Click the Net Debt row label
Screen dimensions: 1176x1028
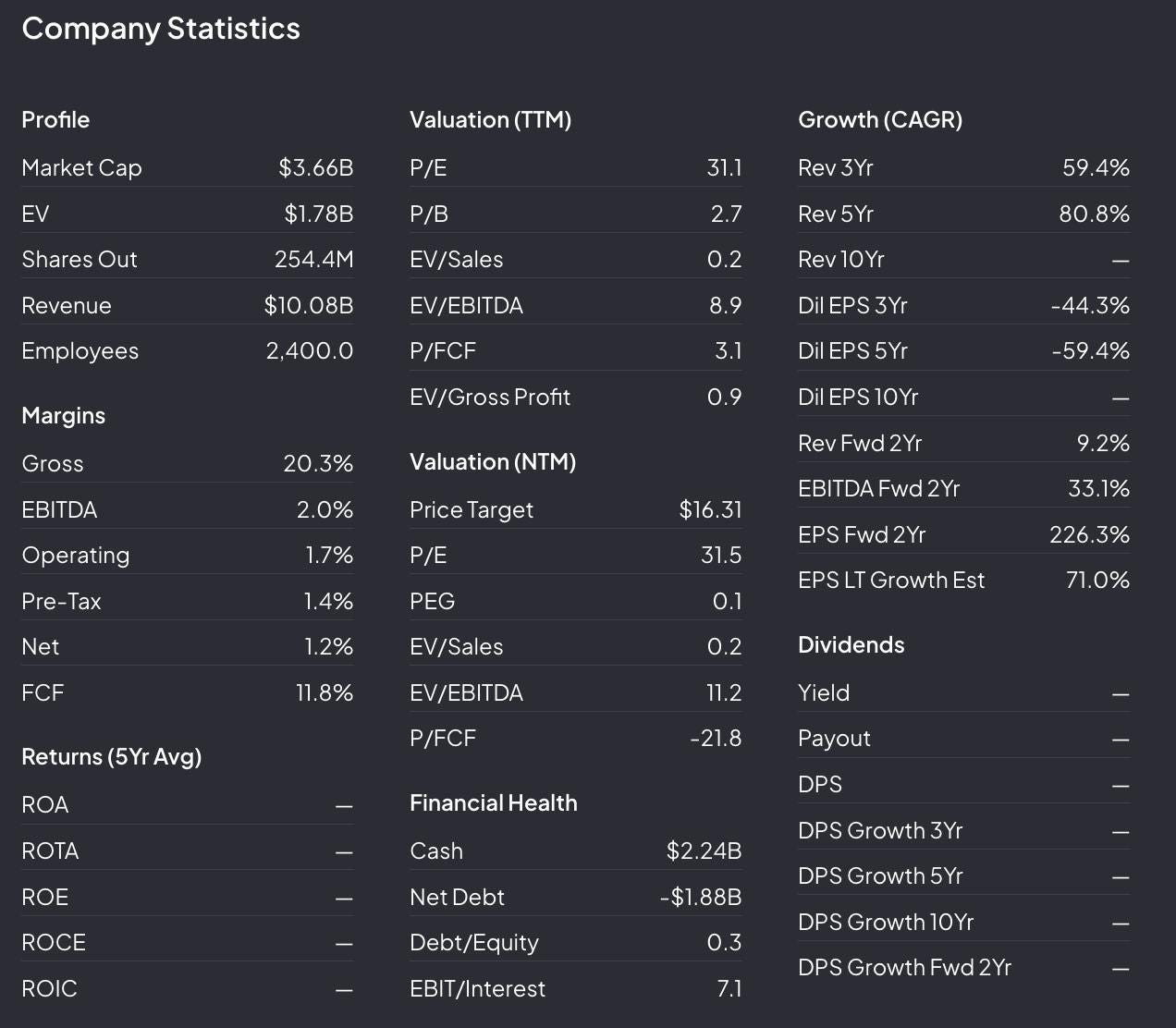[458, 898]
